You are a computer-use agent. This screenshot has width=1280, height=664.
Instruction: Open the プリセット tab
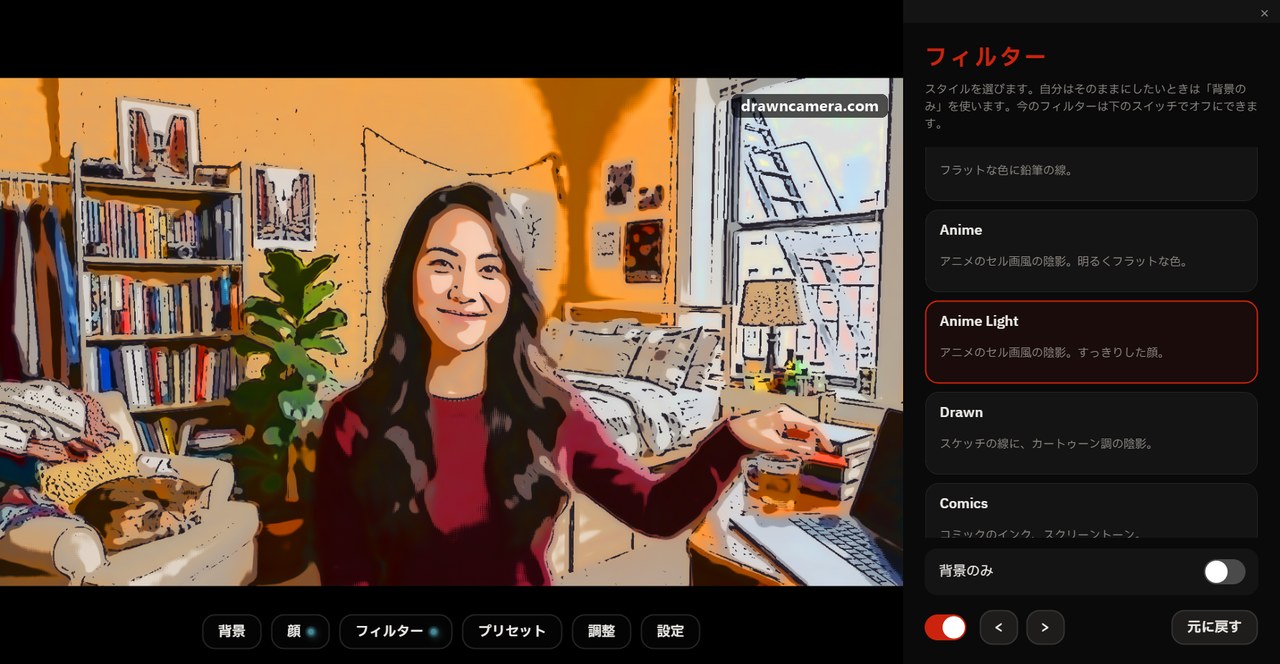512,631
